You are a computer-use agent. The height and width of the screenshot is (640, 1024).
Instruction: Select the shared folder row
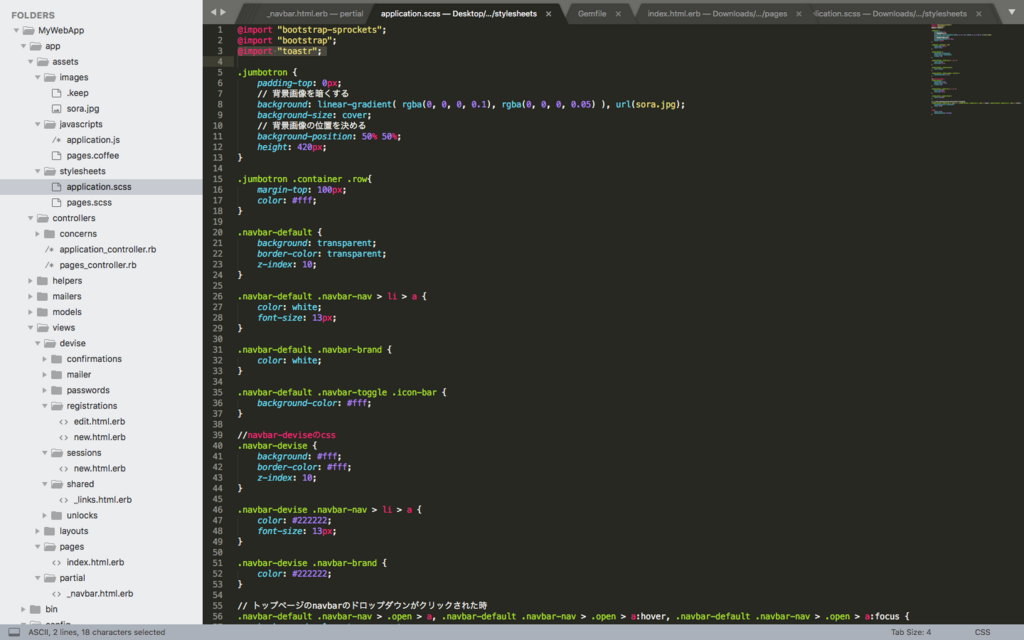tap(101, 485)
